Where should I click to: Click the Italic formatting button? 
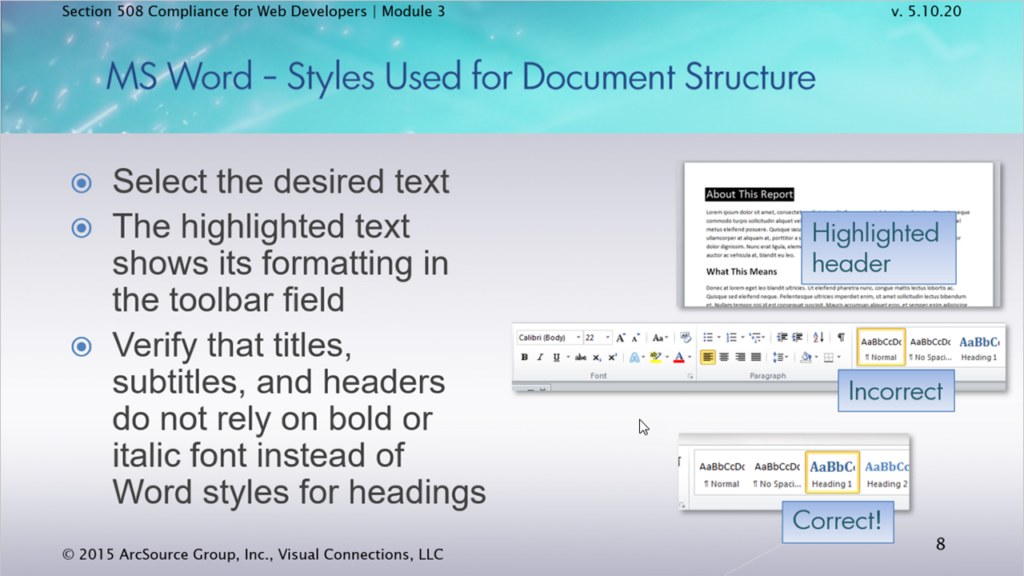540,357
